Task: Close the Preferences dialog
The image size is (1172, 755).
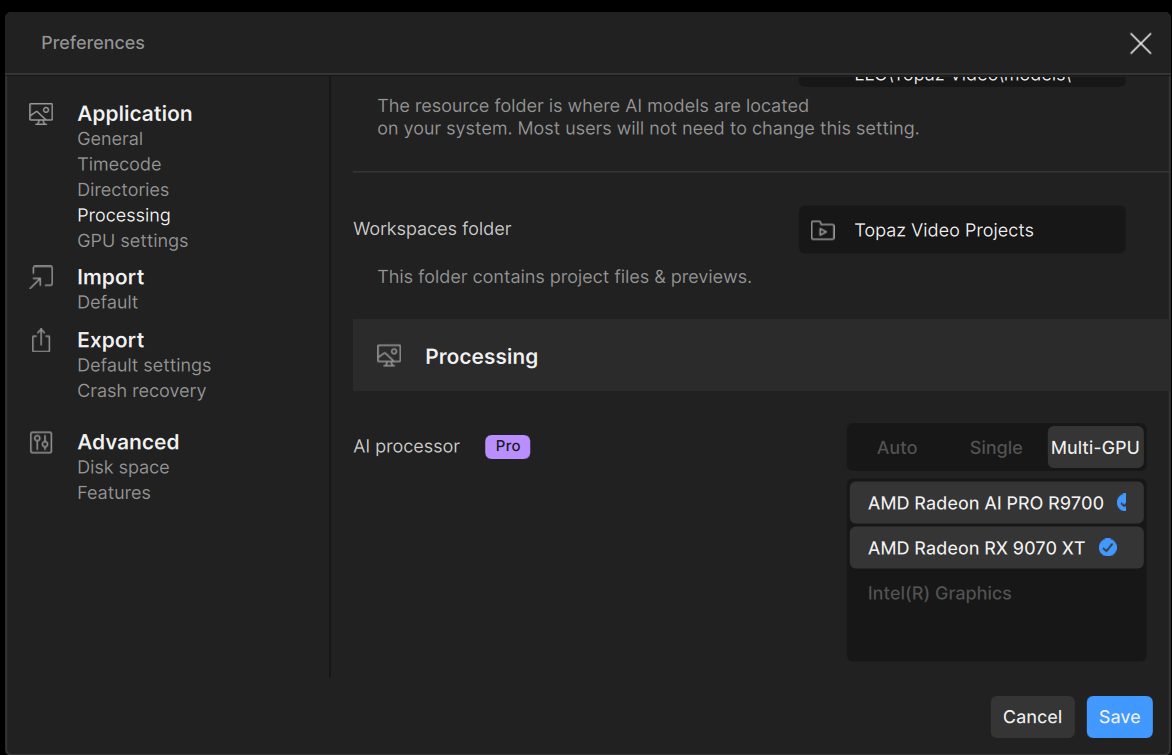Action: pos(1140,43)
